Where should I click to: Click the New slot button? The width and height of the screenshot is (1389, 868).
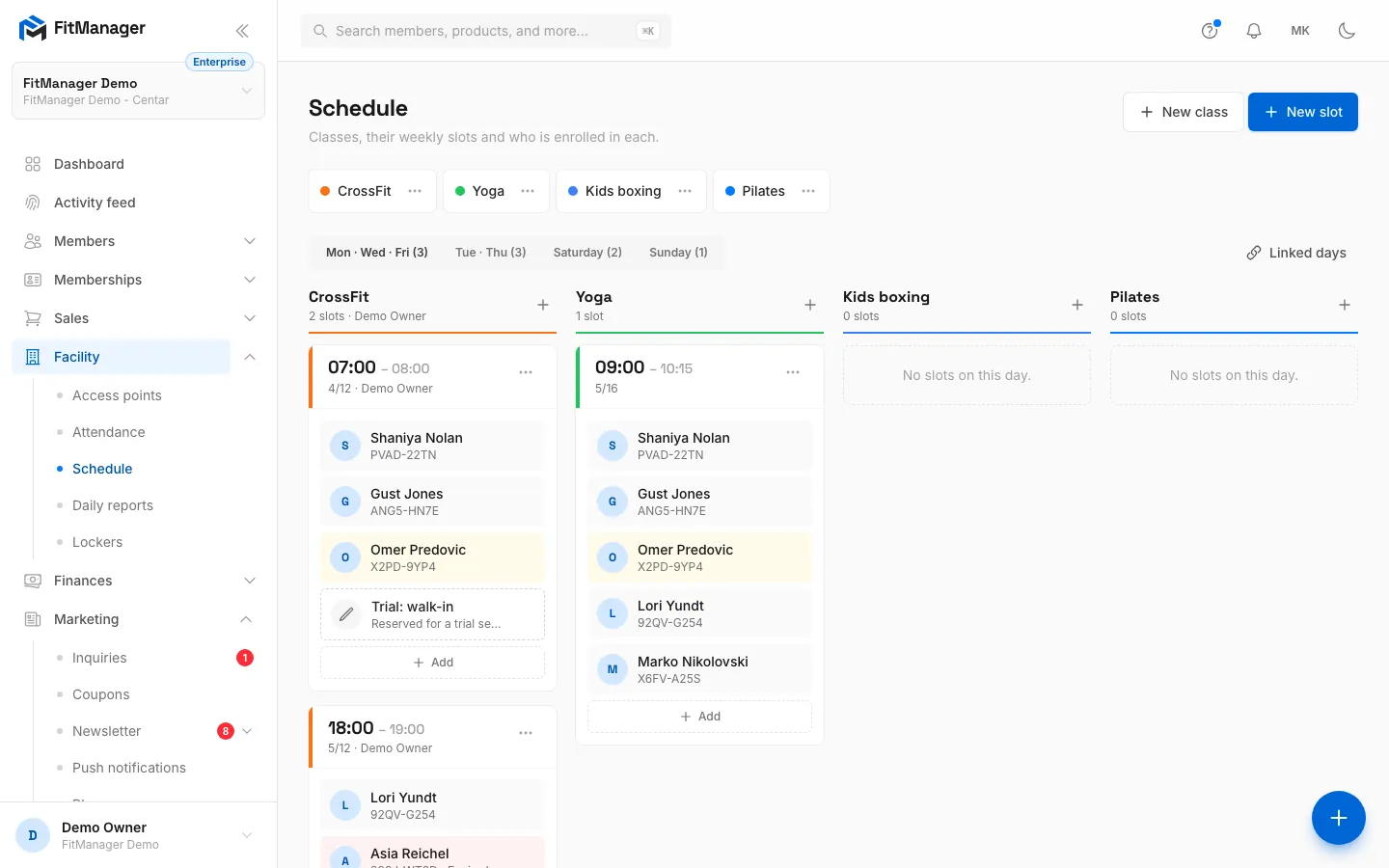[1303, 112]
